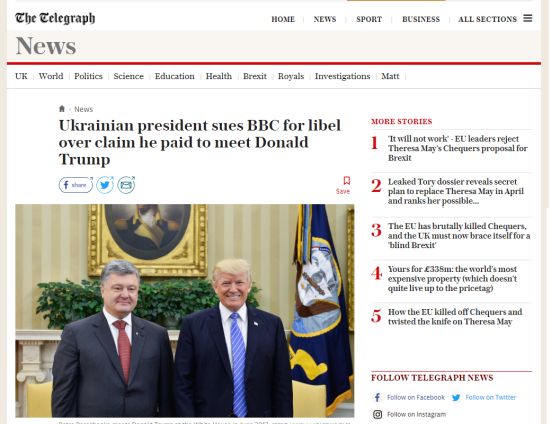Go to home via breadcrumb house icon
The height and width of the screenshot is (424, 550).
tap(62, 109)
